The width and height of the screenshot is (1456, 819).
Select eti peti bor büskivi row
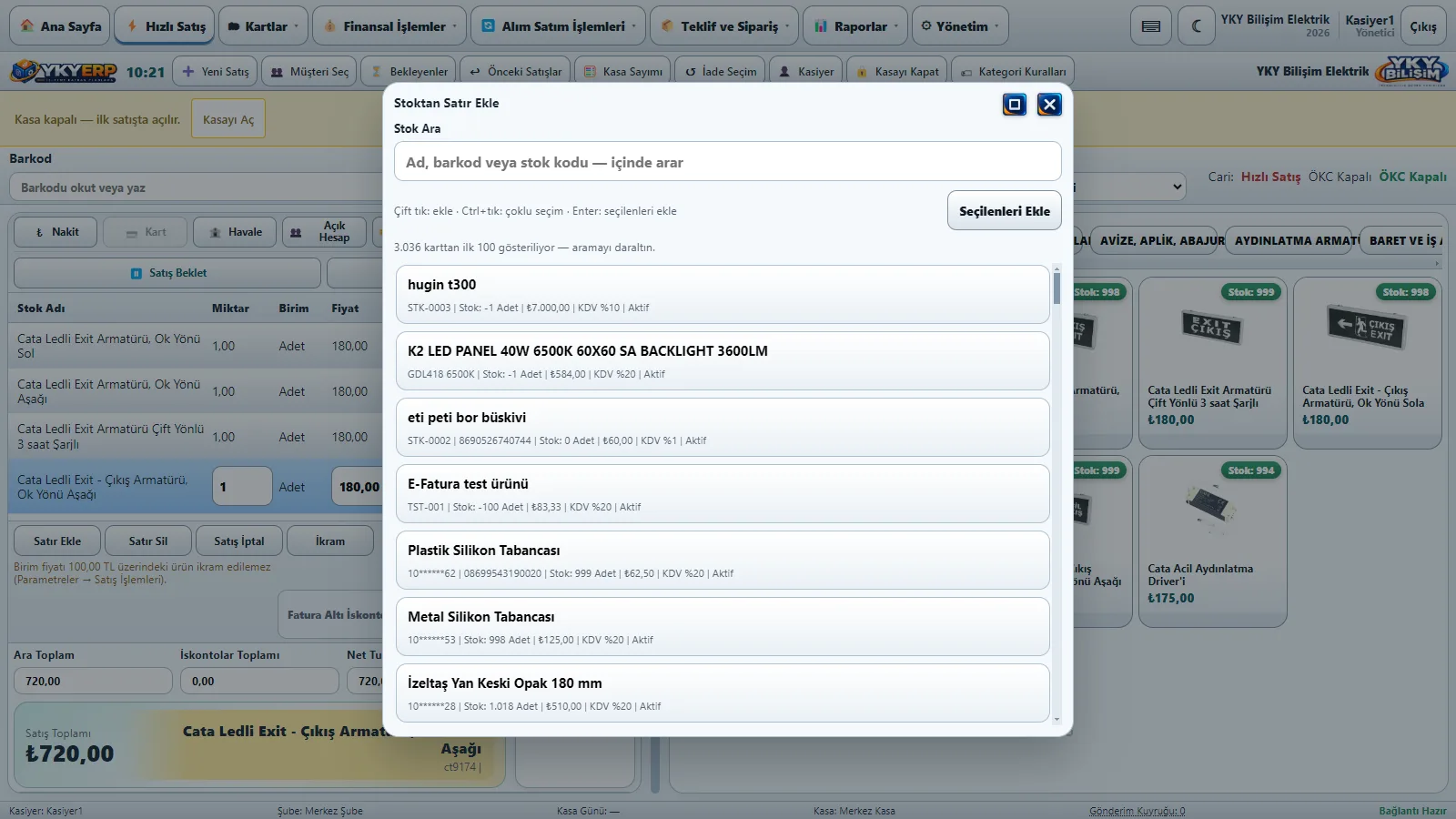(x=723, y=428)
